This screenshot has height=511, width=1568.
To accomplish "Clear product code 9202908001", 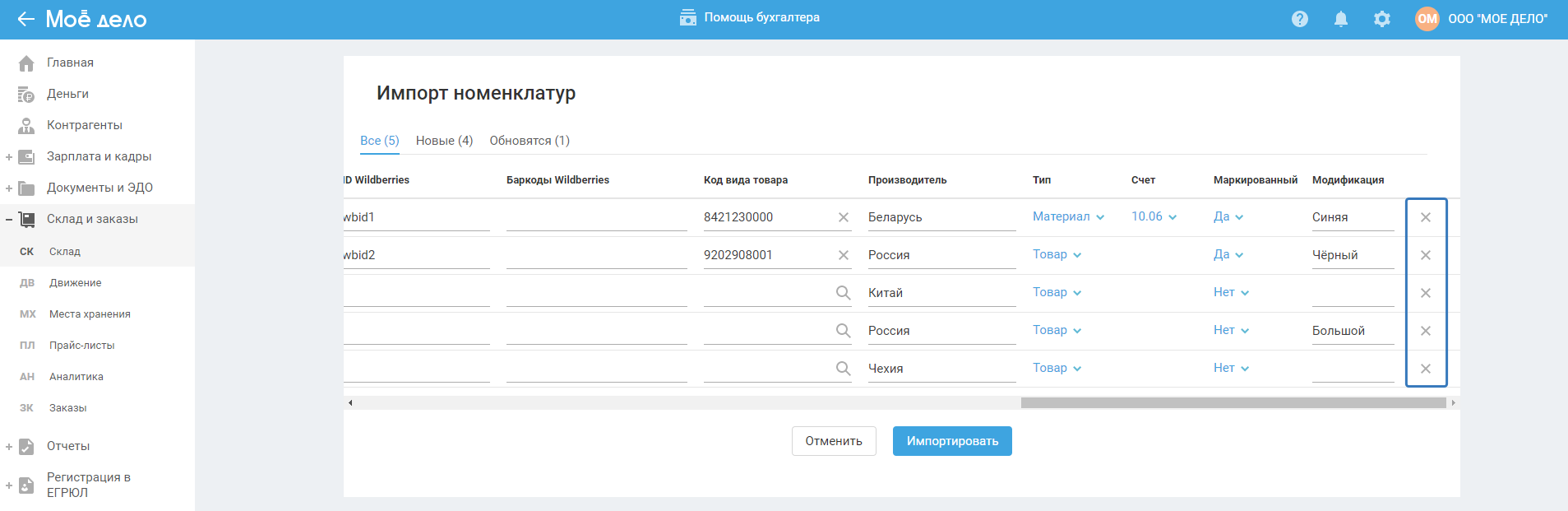I will [x=843, y=255].
